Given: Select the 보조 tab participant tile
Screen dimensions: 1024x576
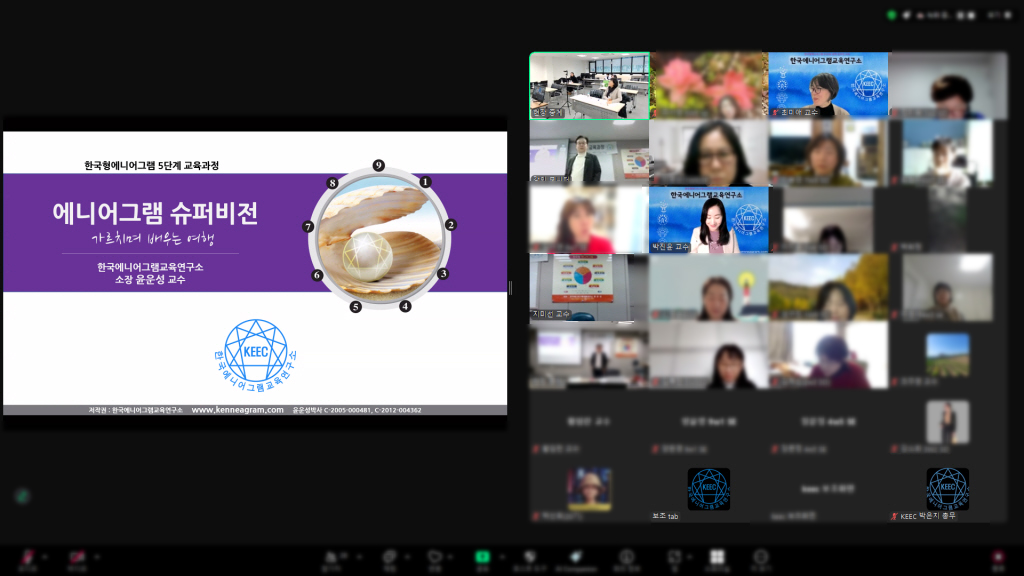Looking at the screenshot, I should point(709,489).
